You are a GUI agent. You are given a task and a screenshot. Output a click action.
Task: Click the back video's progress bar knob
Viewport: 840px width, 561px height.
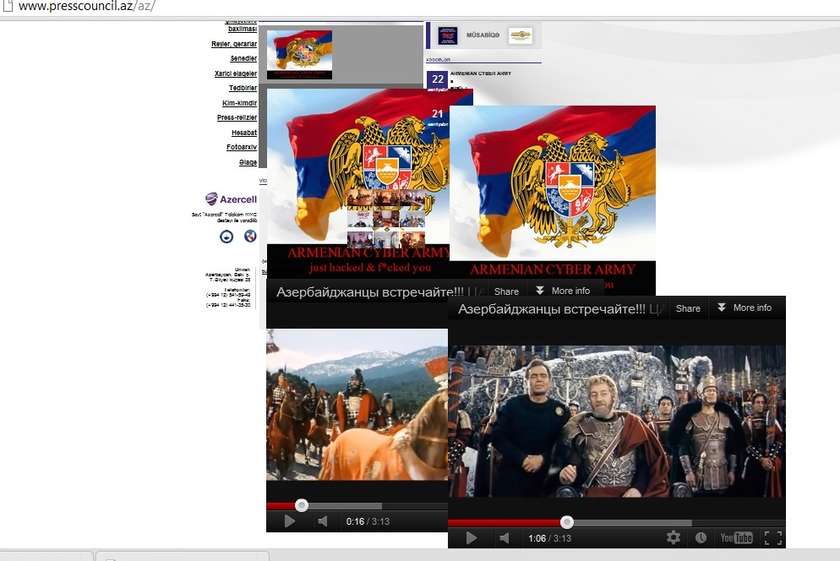click(301, 505)
